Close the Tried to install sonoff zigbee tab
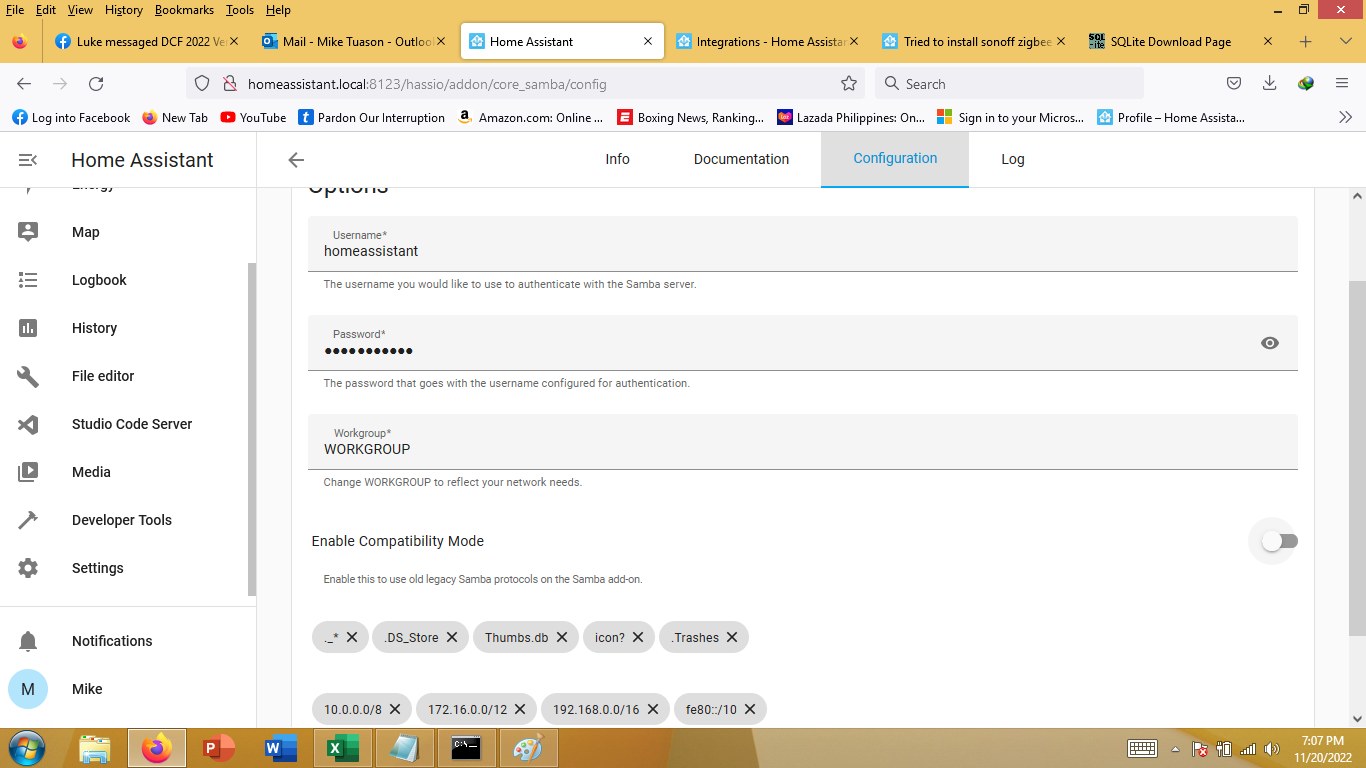The height and width of the screenshot is (768, 1366). click(x=1061, y=42)
